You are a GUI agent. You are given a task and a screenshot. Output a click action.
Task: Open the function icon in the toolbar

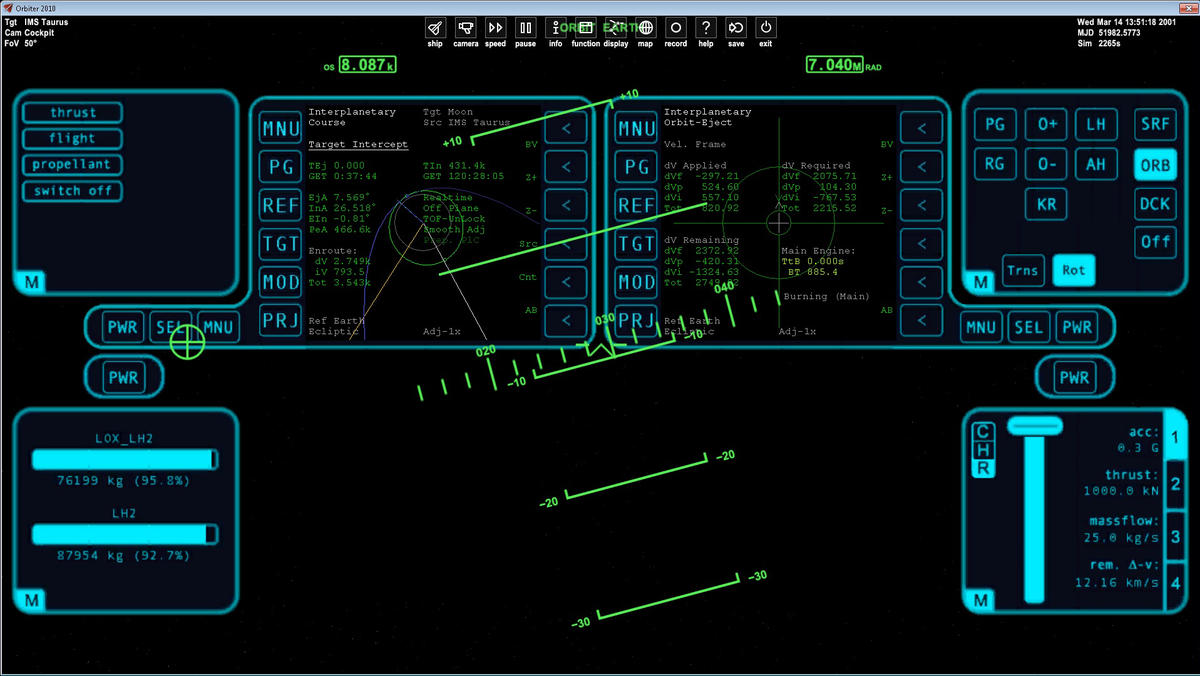click(x=586, y=28)
